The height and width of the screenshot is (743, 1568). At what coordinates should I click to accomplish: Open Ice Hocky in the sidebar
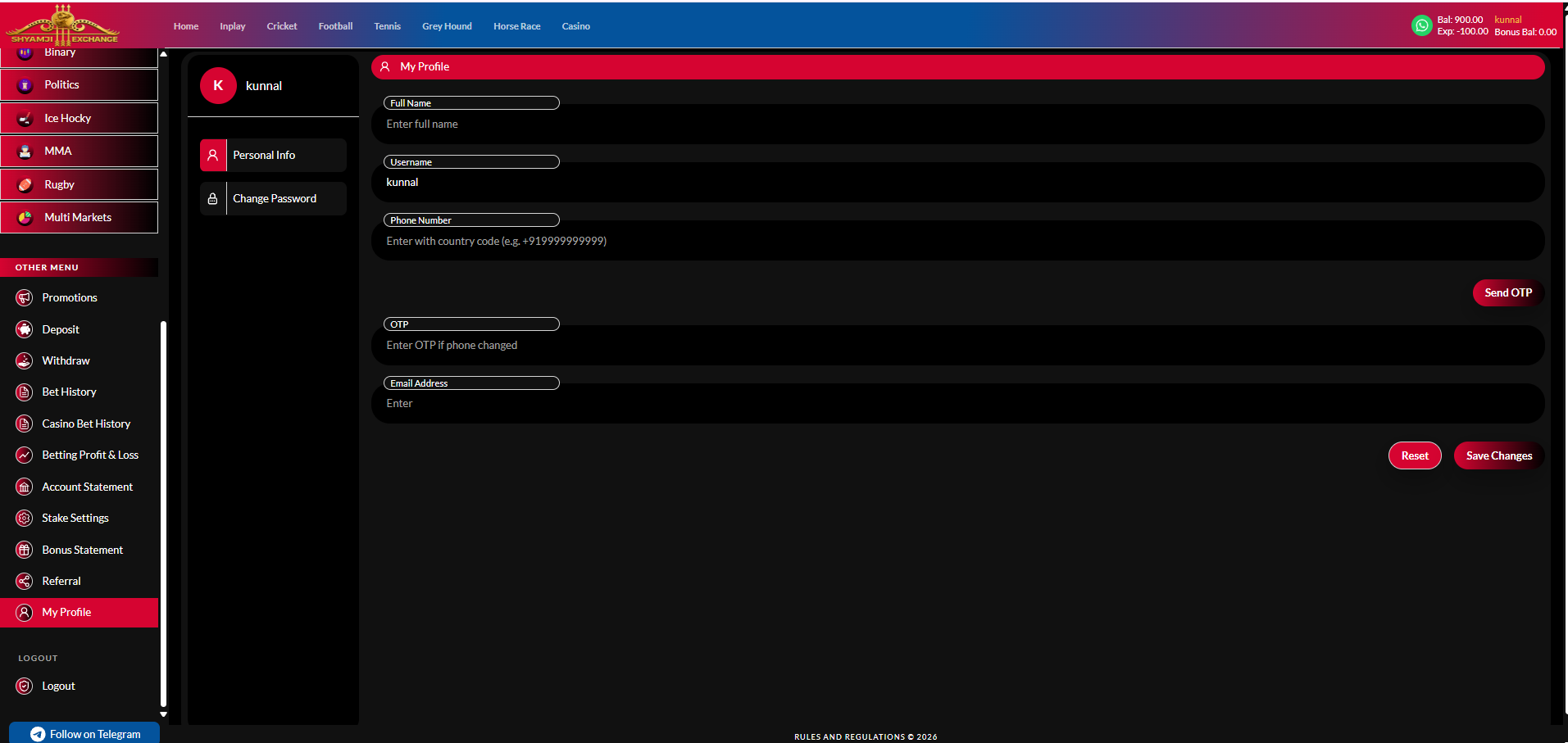(x=80, y=118)
